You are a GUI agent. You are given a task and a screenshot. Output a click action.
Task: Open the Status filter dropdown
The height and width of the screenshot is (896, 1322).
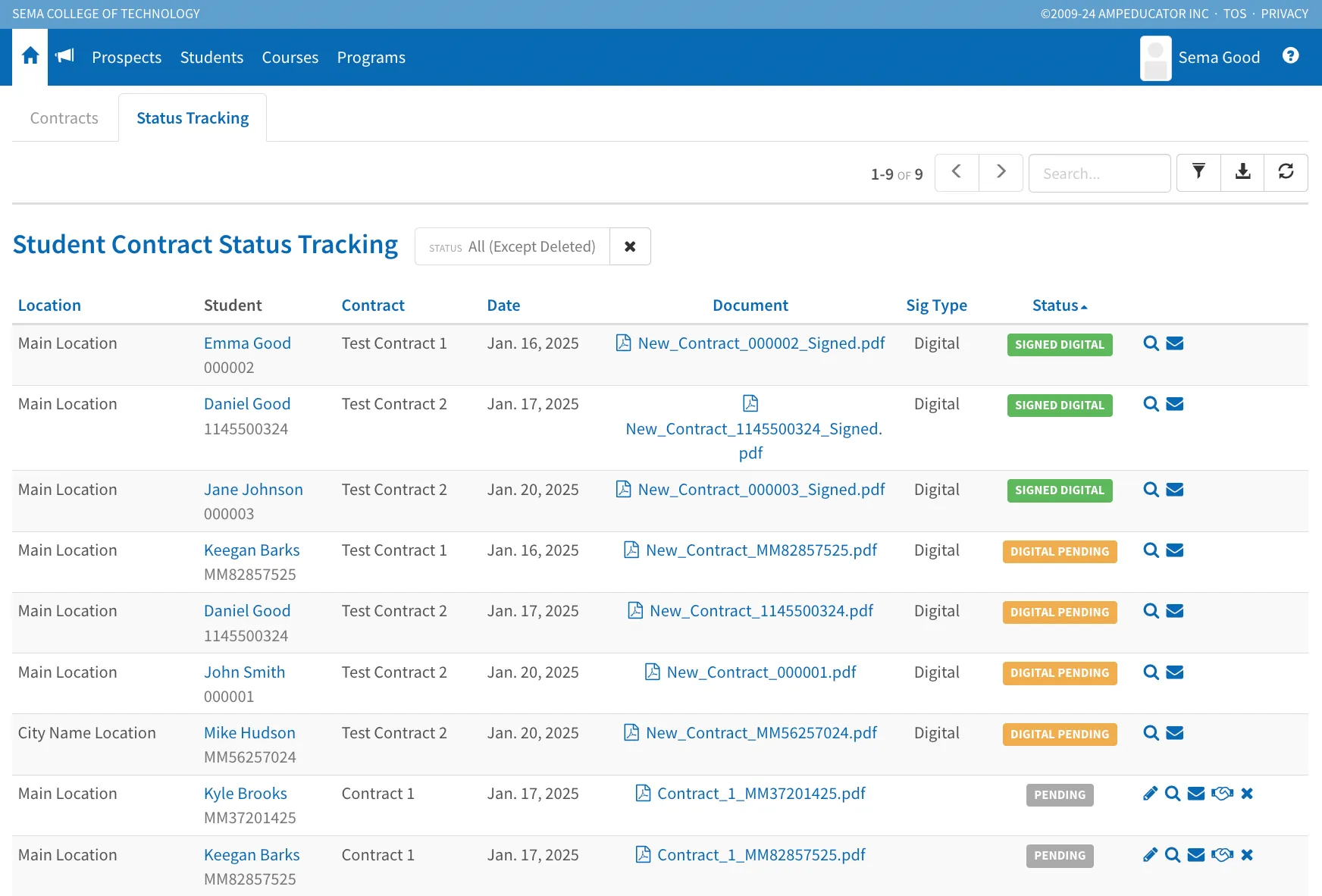click(512, 246)
